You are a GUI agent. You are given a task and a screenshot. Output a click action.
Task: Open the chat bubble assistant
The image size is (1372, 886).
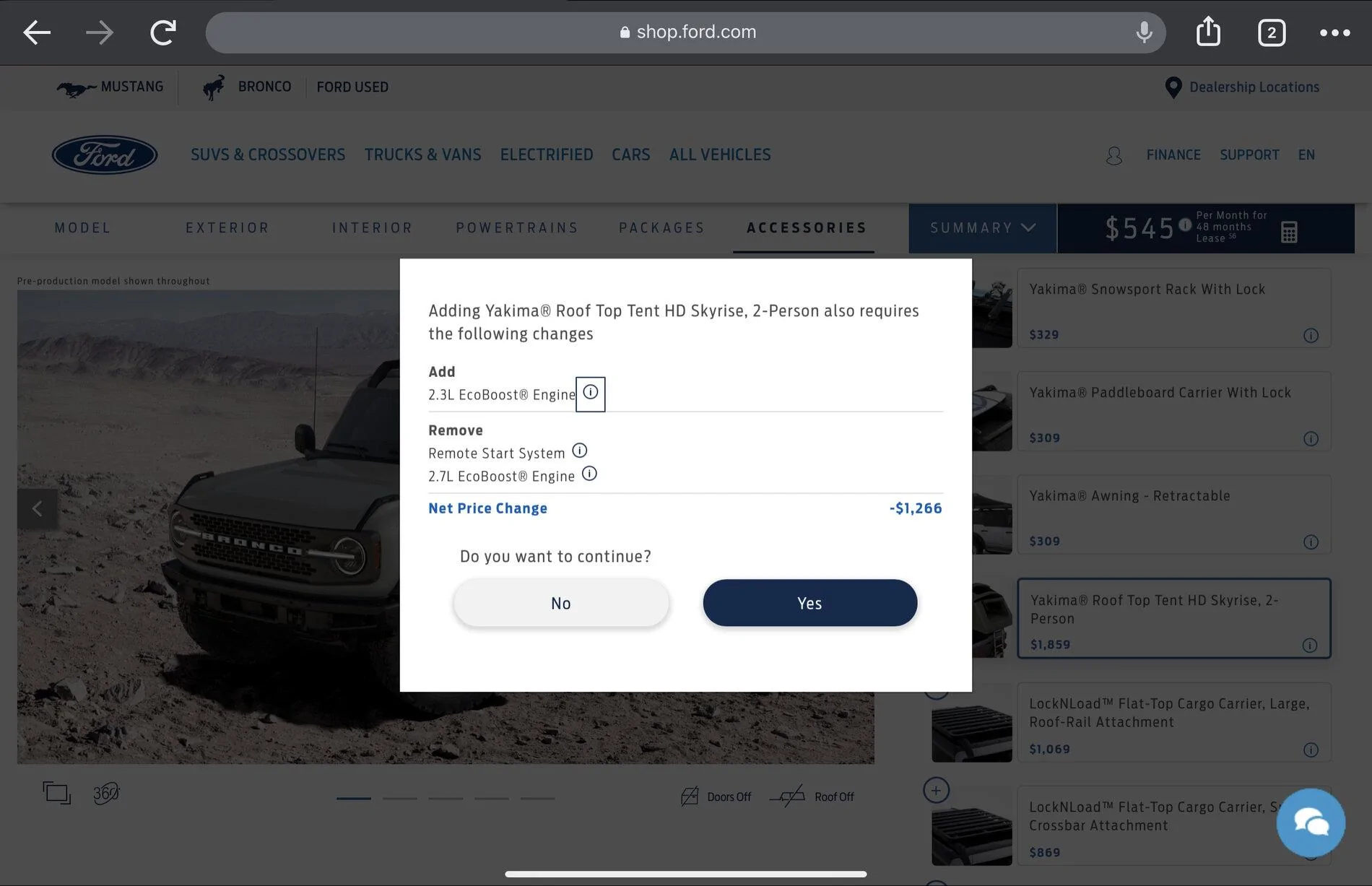(x=1311, y=822)
